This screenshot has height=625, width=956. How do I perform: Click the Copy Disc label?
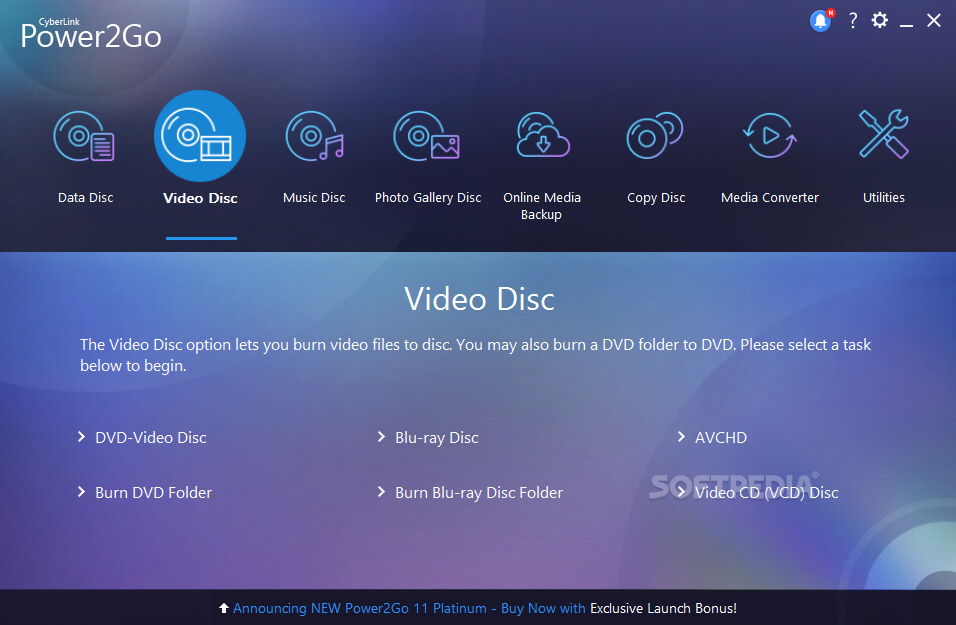[x=656, y=198]
